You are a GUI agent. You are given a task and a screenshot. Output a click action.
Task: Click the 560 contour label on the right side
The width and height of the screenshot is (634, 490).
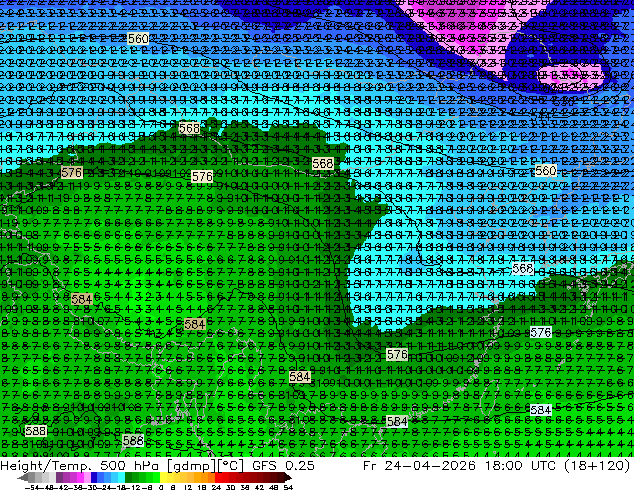[x=545, y=171]
